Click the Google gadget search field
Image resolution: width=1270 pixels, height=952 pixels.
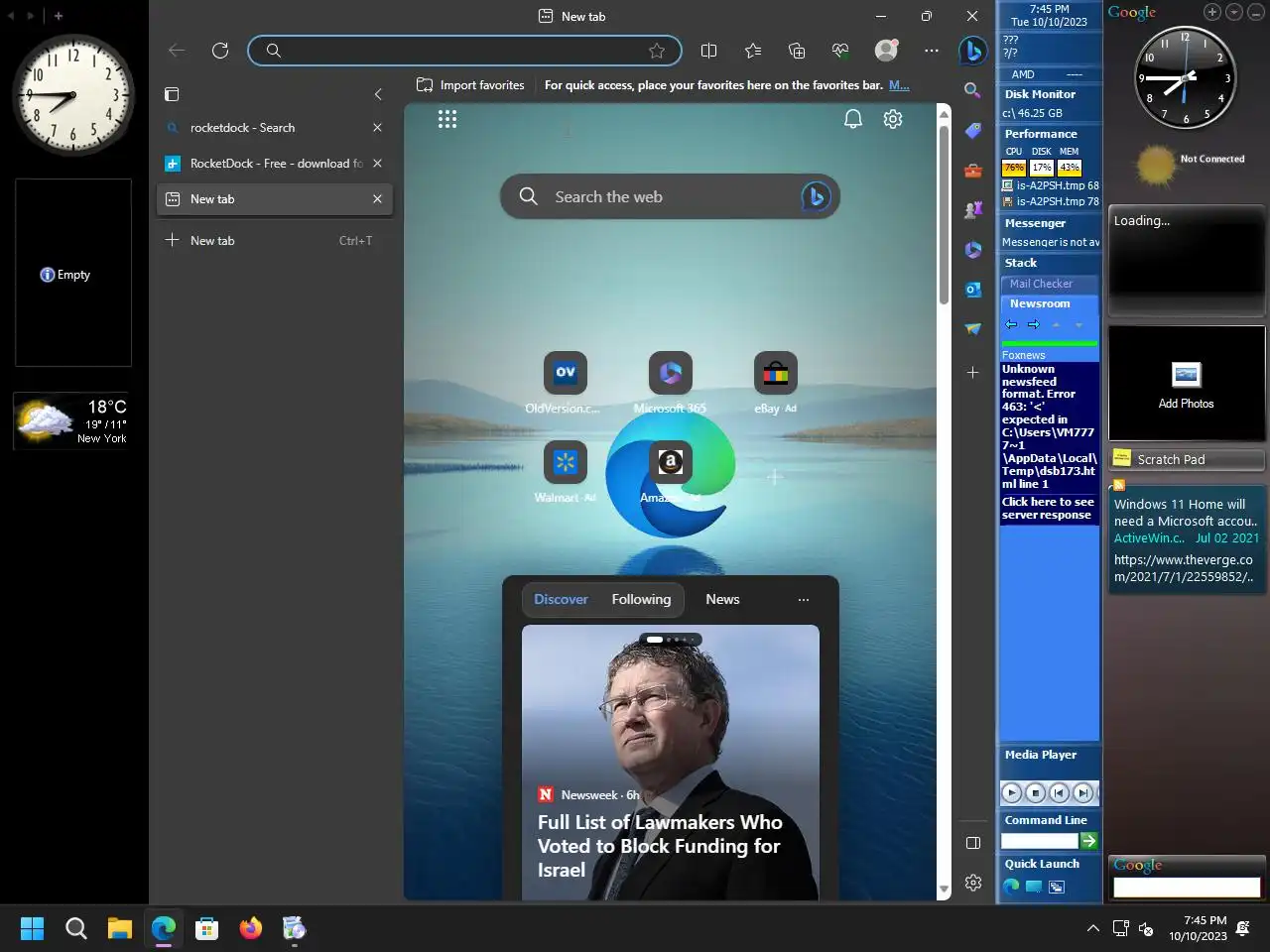1187,888
